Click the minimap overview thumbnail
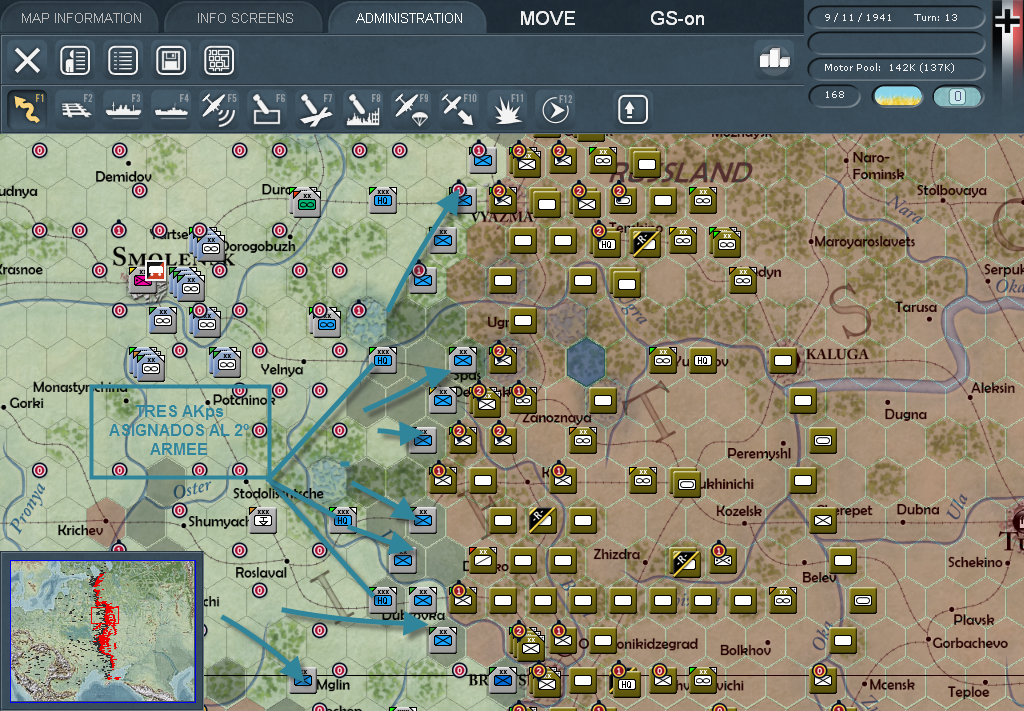 (103, 631)
